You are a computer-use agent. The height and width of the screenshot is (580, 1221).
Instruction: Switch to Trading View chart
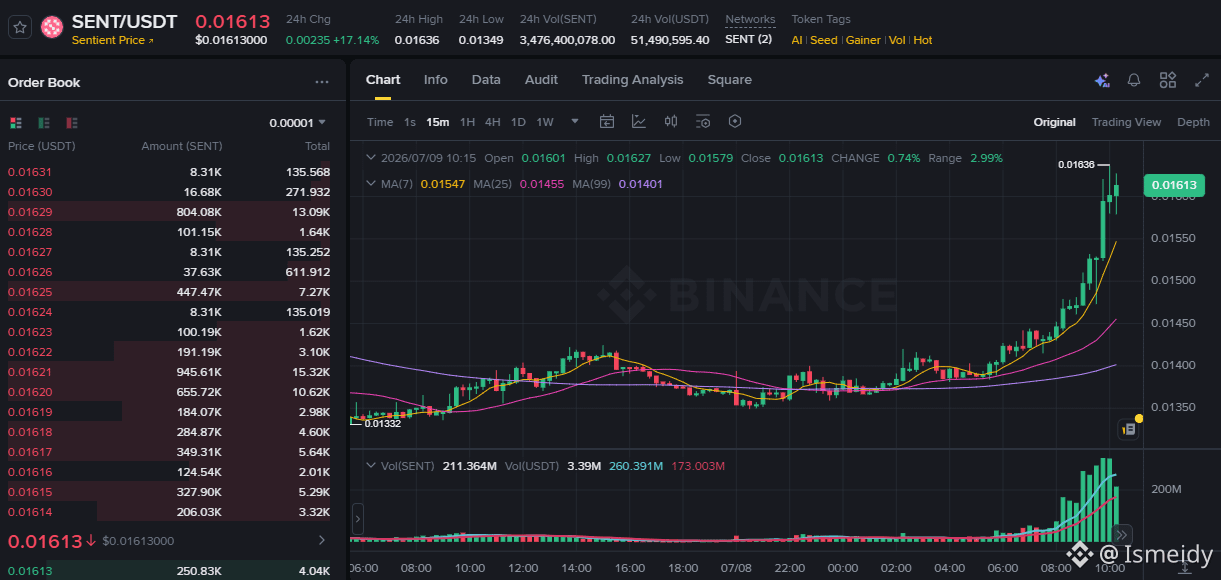(x=1126, y=122)
